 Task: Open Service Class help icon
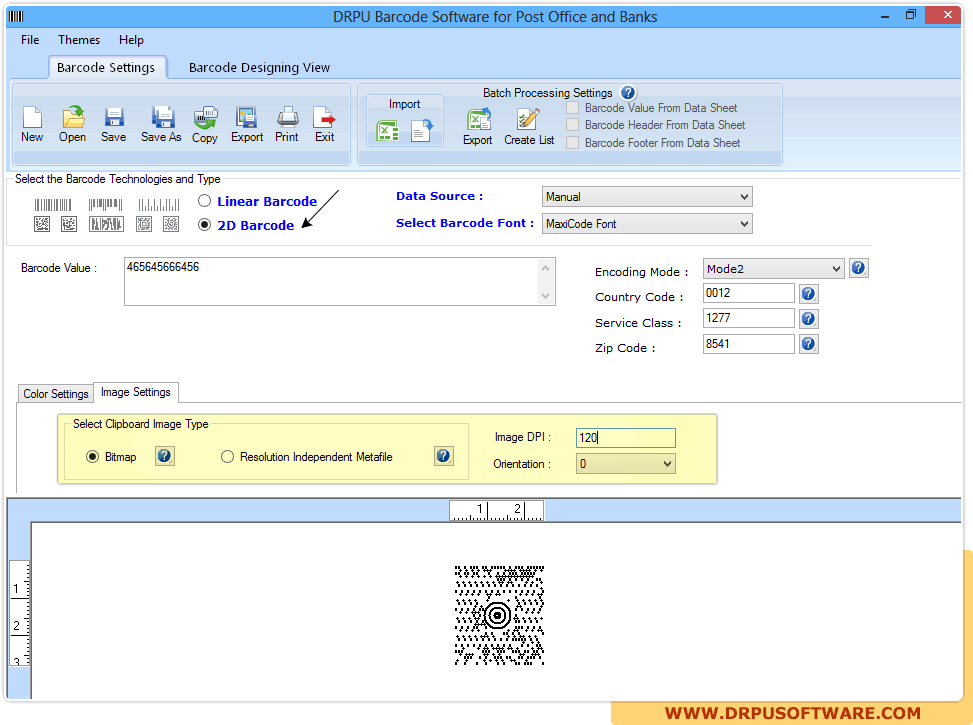808,319
